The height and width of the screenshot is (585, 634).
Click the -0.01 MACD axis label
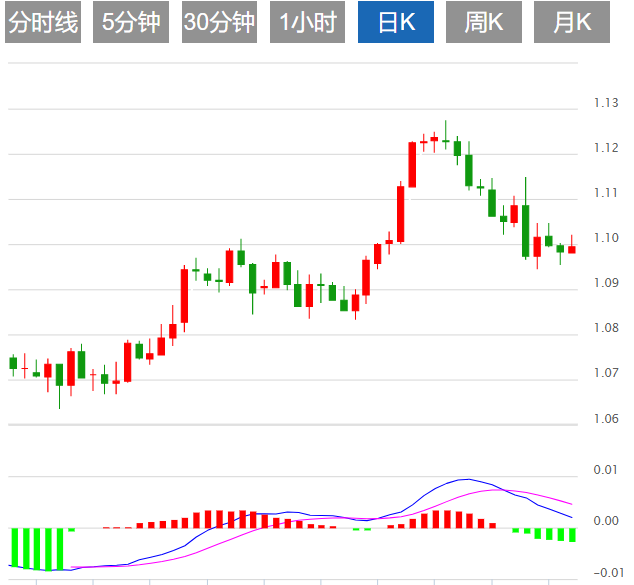click(x=609, y=572)
